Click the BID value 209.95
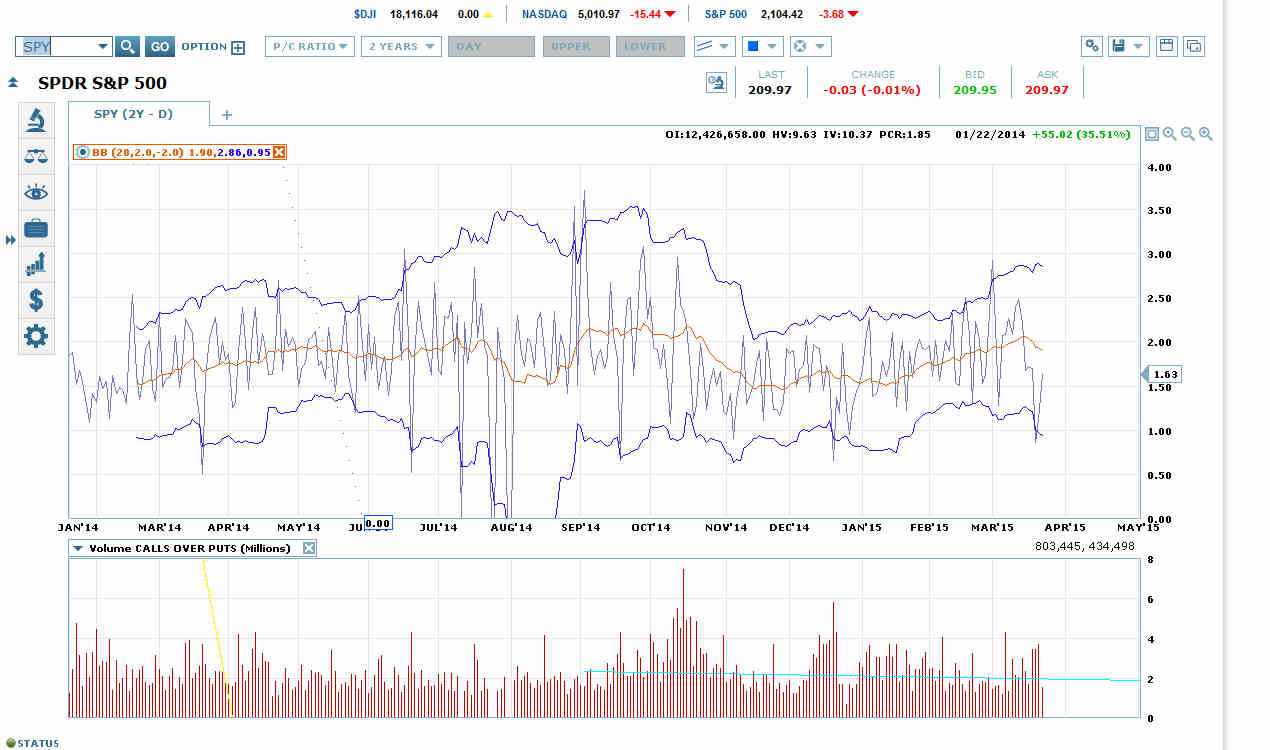Viewport: 1270px width, 750px height. (x=974, y=90)
